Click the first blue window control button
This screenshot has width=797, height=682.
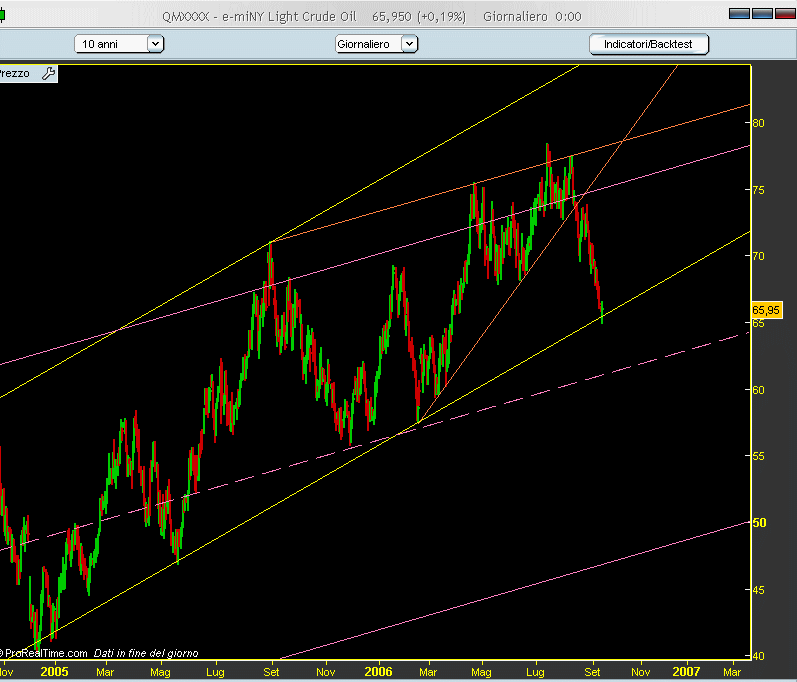pos(739,14)
